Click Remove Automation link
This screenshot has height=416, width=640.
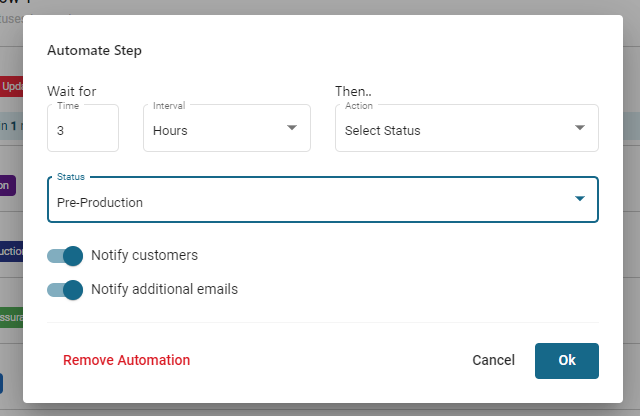coord(127,360)
